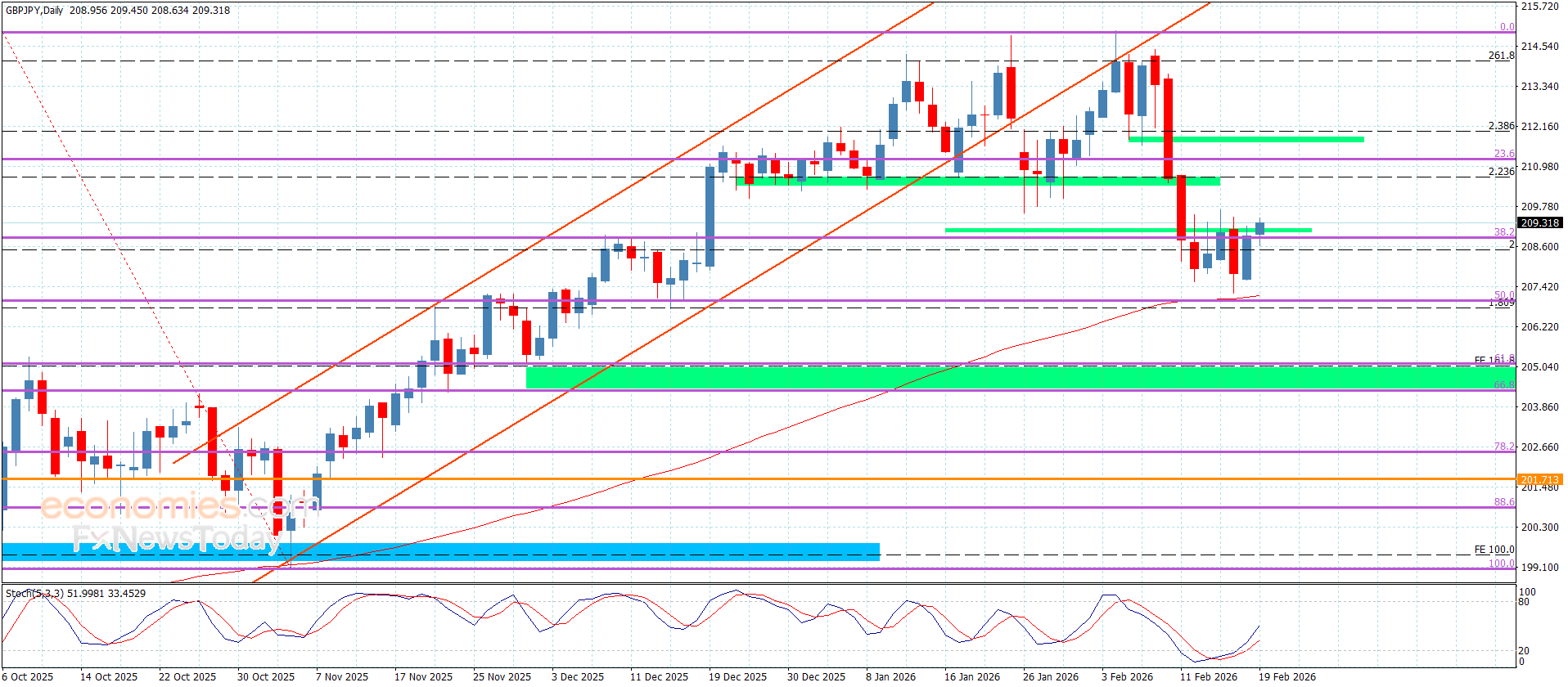Click the purple 38.2 Fibonacci label
The height and width of the screenshot is (687, 1568).
tap(1504, 232)
